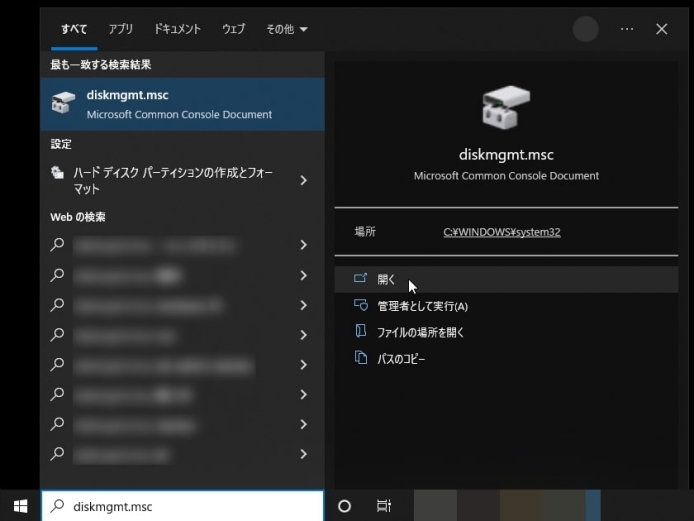Click the open file location folder icon
The height and width of the screenshot is (521, 694).
(x=361, y=331)
